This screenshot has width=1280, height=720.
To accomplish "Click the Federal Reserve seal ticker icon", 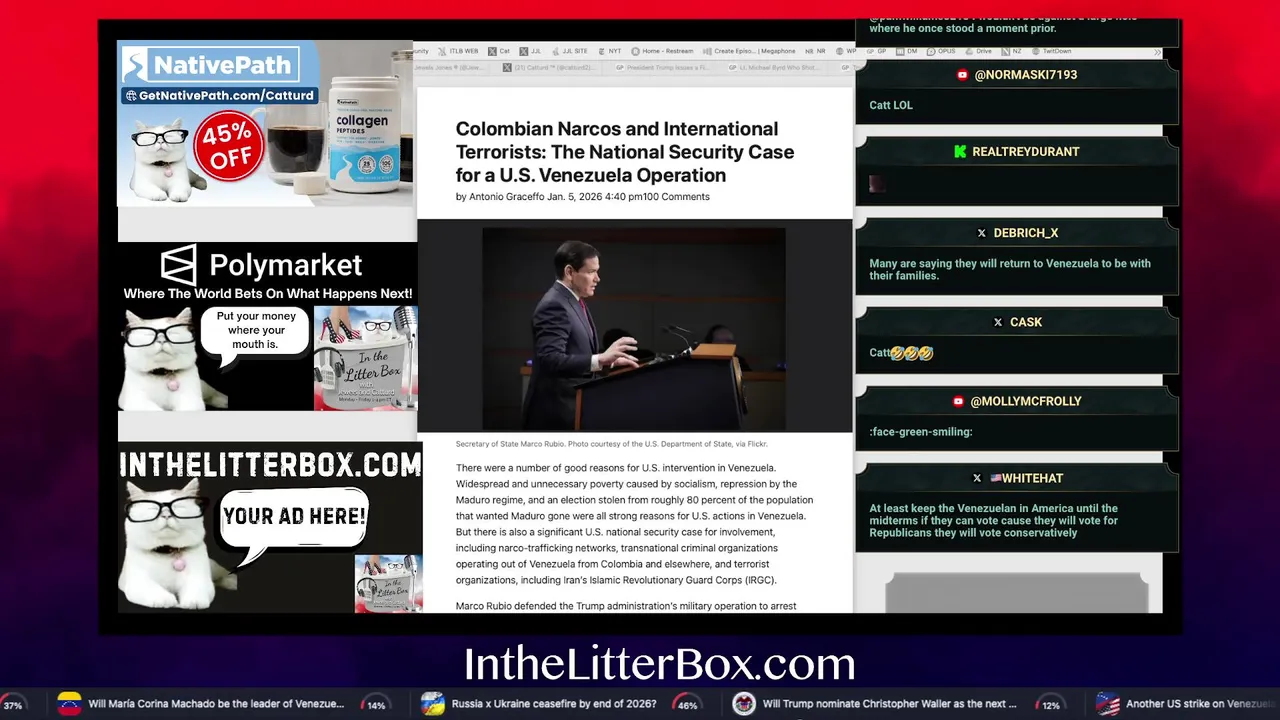I will pyautogui.click(x=744, y=704).
